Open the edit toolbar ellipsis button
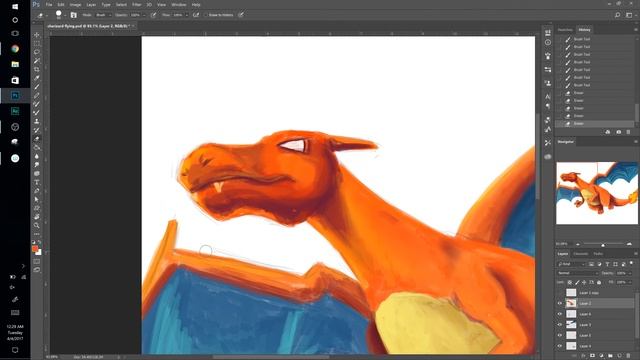 pyautogui.click(x=37, y=234)
